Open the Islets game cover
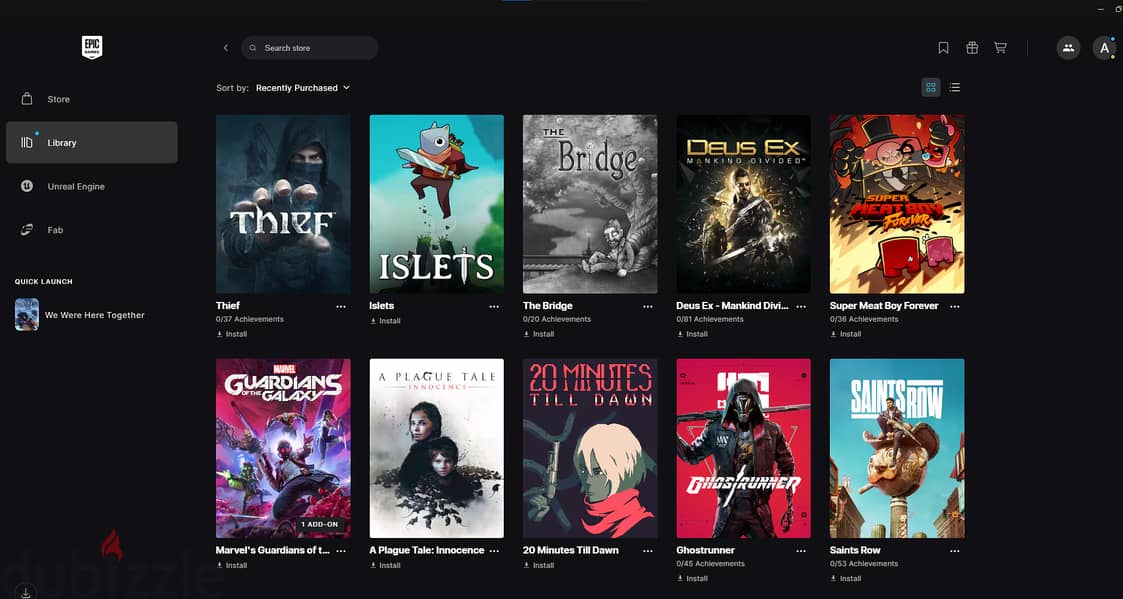 coord(437,204)
